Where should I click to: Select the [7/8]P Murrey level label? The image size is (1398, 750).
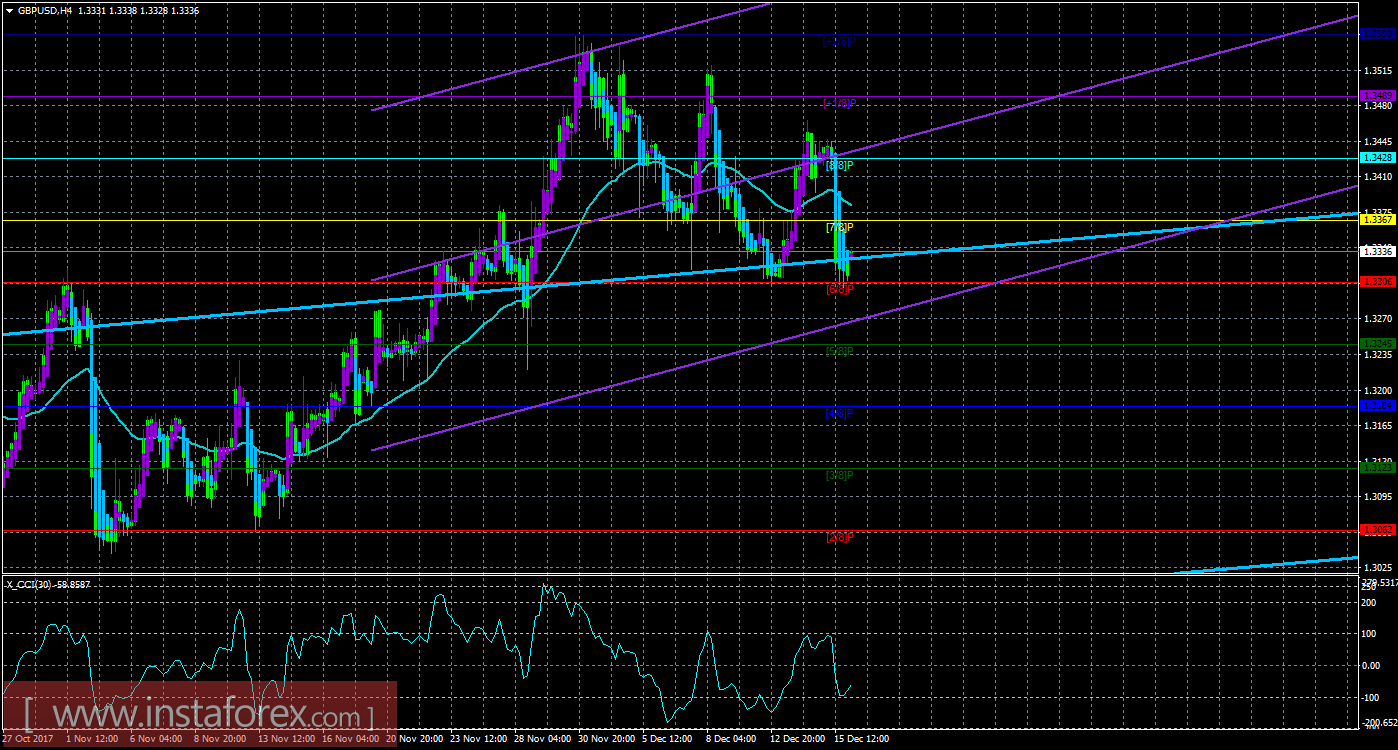(x=839, y=227)
